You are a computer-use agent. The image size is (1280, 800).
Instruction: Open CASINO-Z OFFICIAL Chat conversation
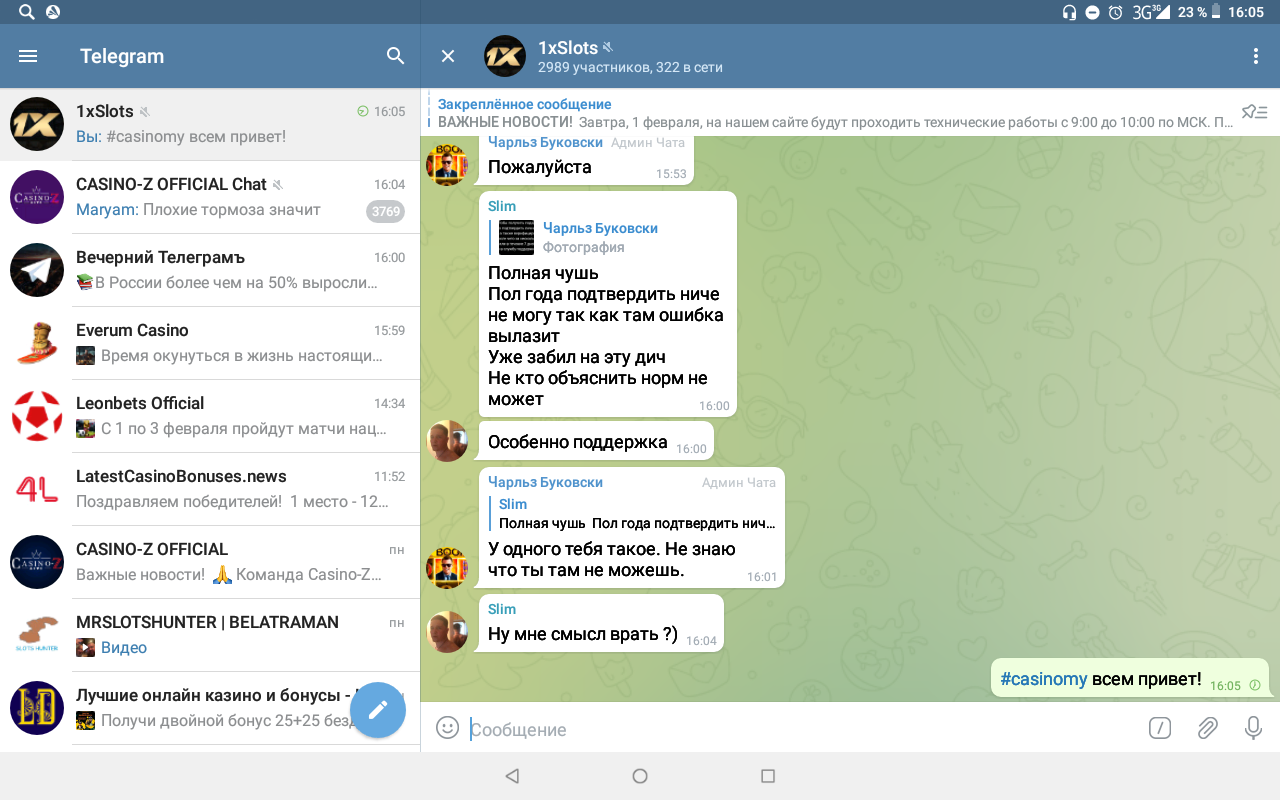click(210, 197)
